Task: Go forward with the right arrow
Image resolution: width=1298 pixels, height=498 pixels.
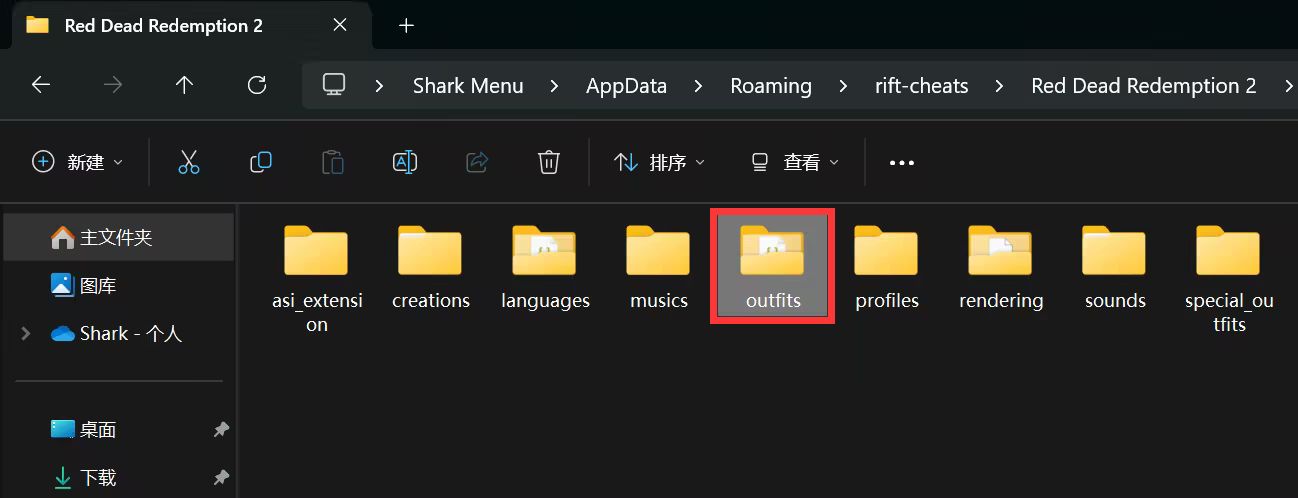Action: 113,85
